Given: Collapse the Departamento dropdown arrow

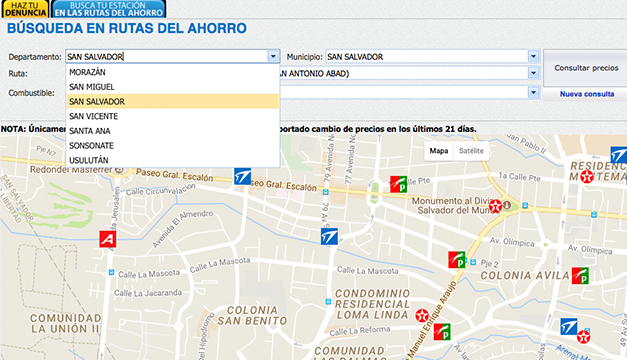Looking at the screenshot, I should coord(273,56).
